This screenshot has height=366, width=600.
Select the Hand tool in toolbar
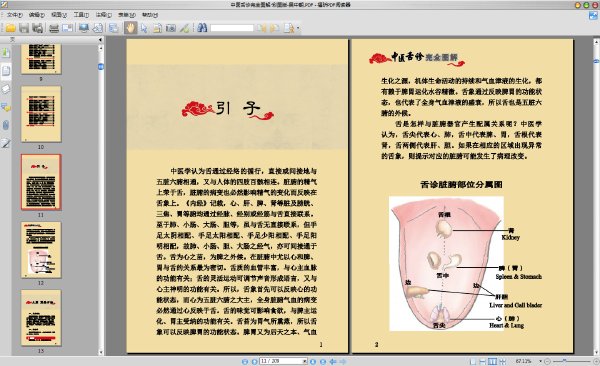(130, 28)
